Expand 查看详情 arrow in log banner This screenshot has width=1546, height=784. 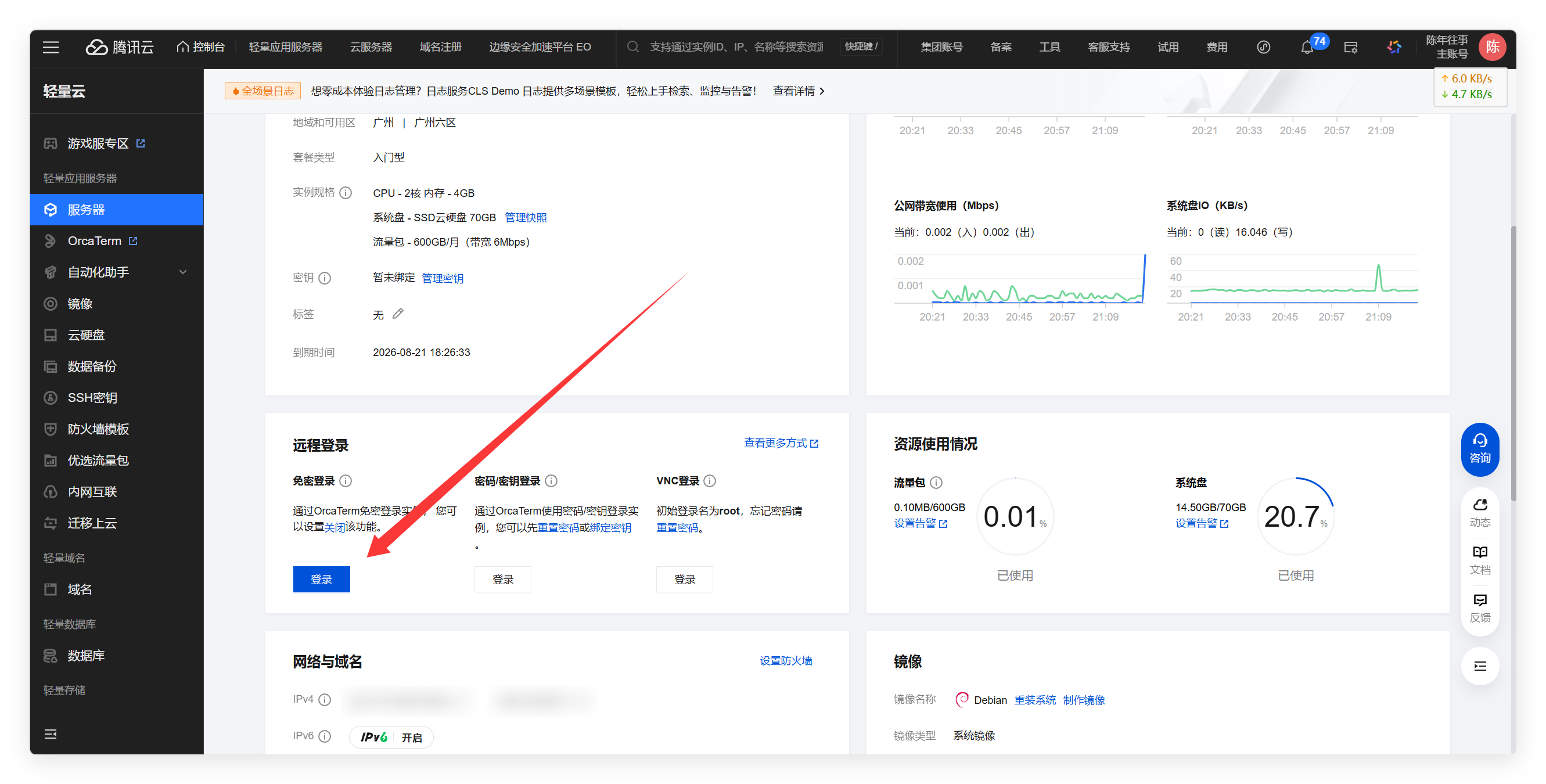tap(822, 91)
